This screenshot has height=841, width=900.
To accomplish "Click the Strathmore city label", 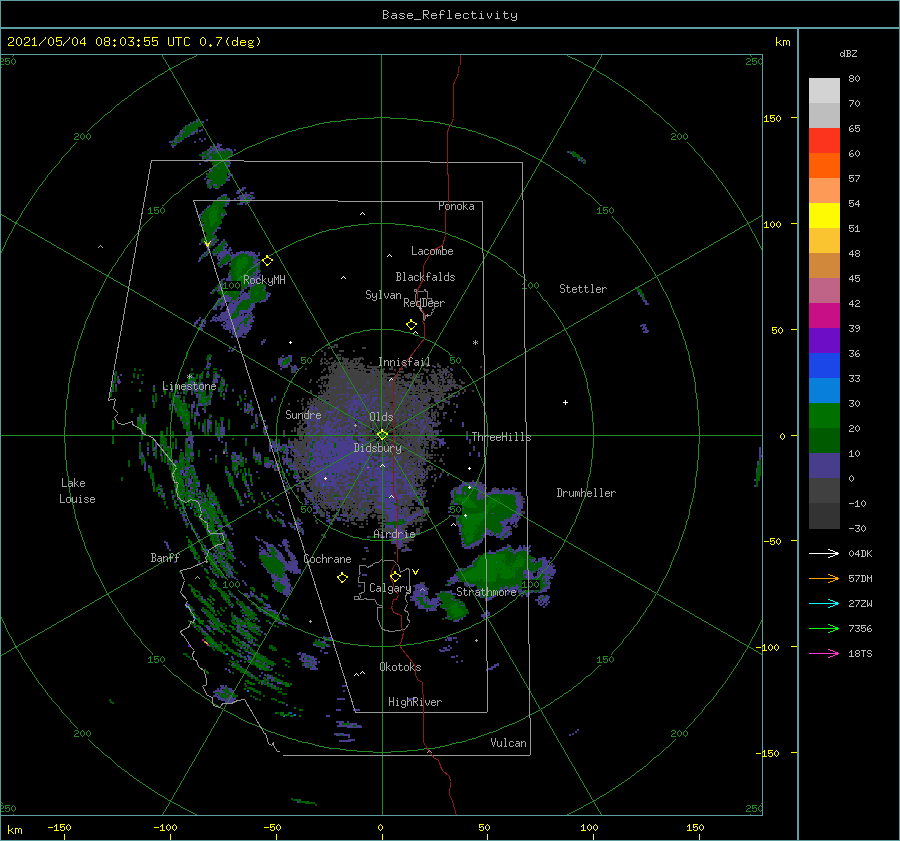I will tap(486, 592).
